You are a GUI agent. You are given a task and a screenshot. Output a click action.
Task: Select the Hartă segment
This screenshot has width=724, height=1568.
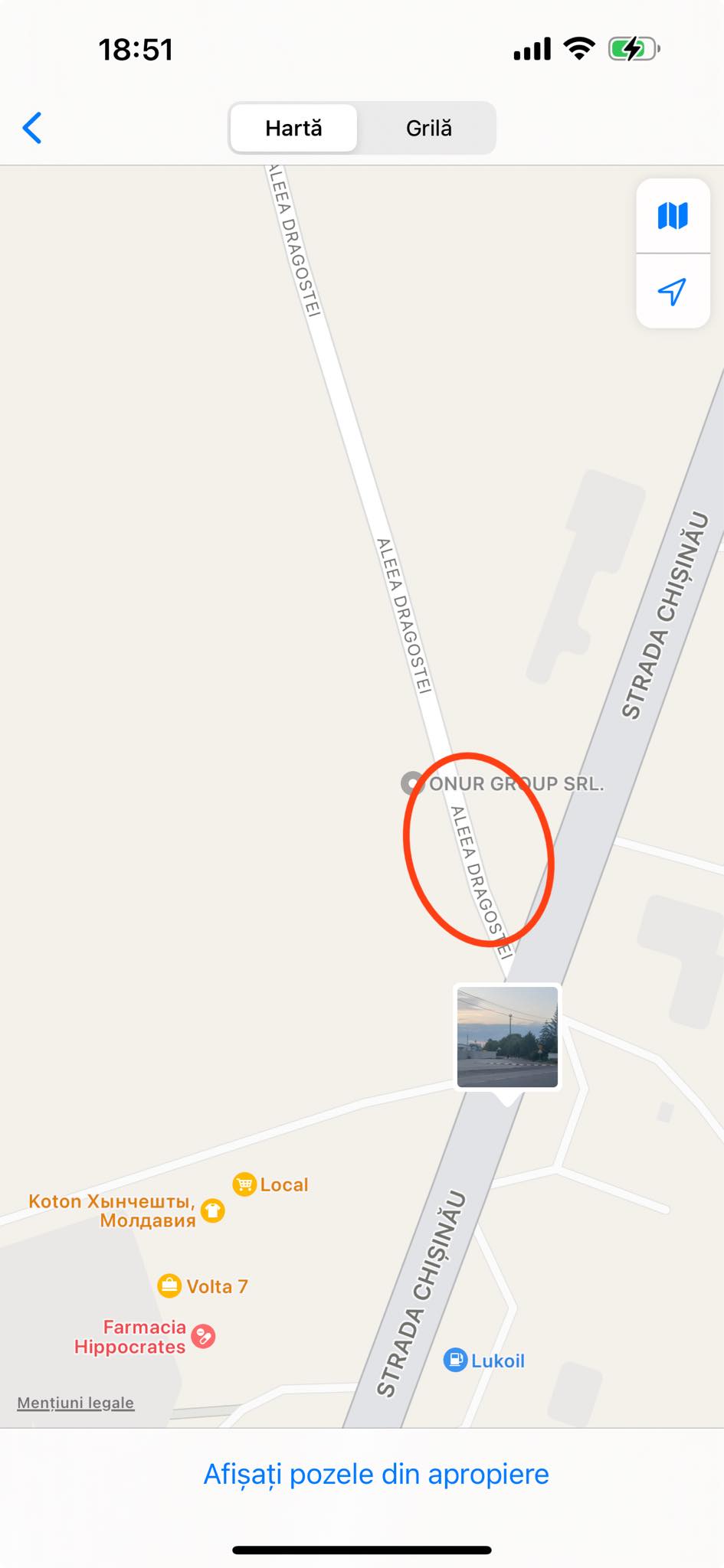[x=293, y=128]
